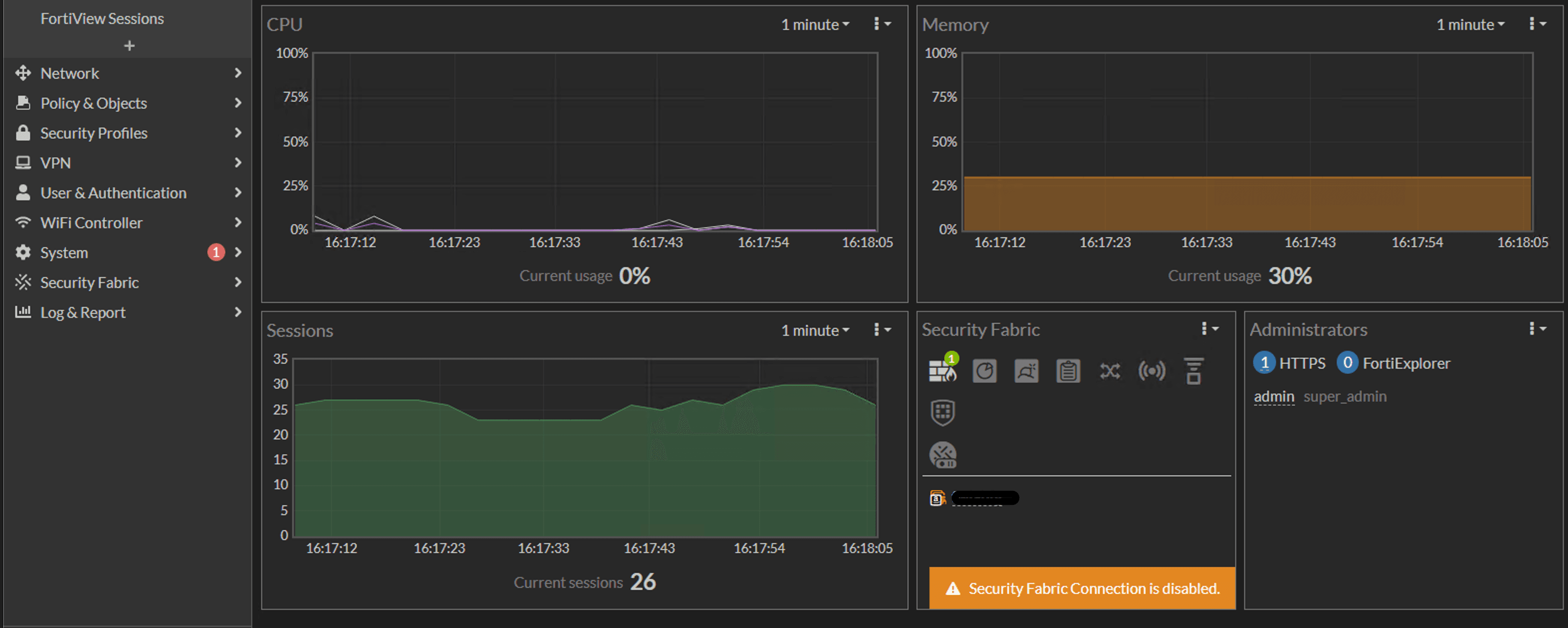Add a new dashboard with the plus button
The width and height of the screenshot is (1568, 628).
[x=129, y=46]
